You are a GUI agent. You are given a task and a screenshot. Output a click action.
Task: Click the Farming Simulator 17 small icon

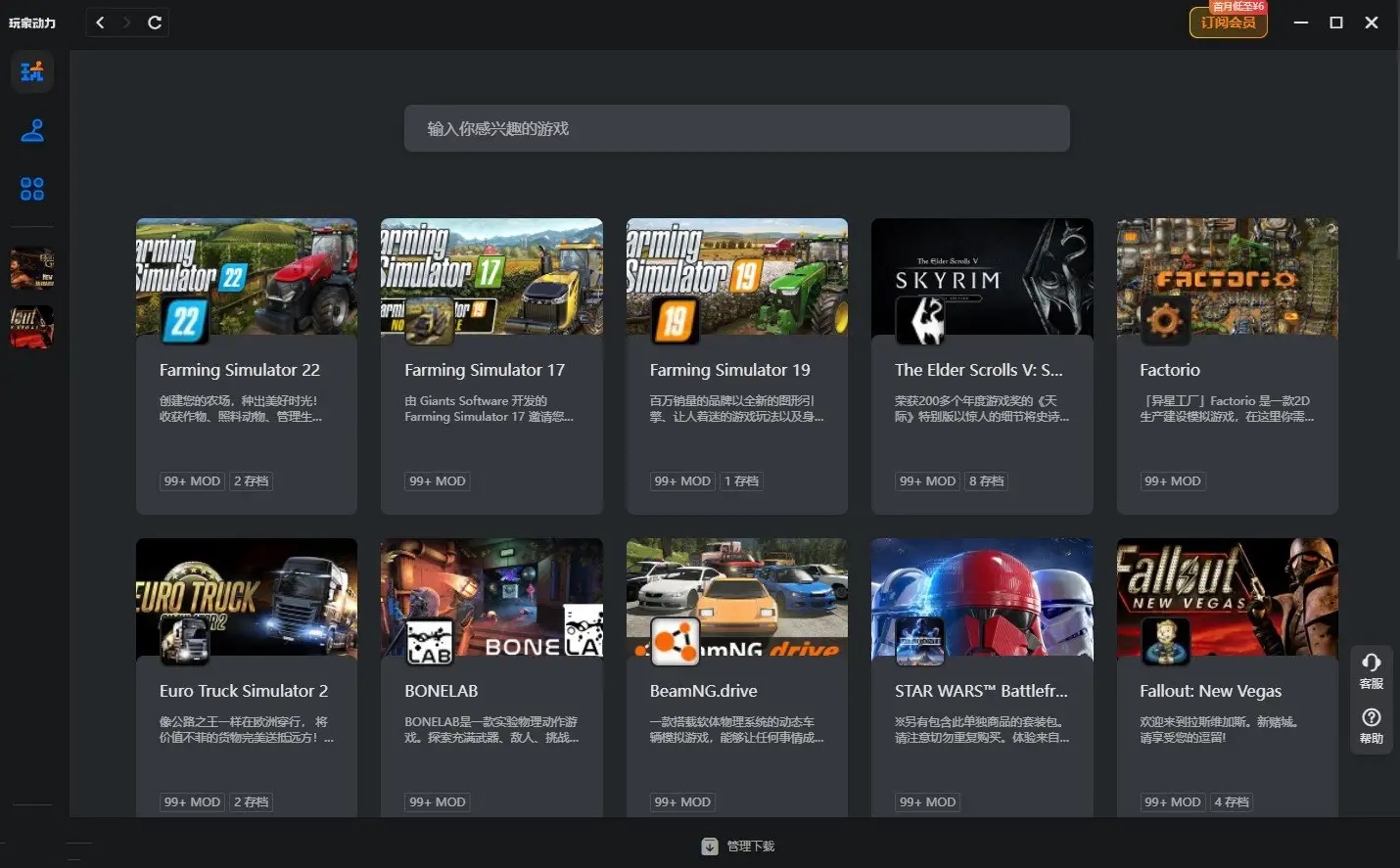tap(430, 319)
